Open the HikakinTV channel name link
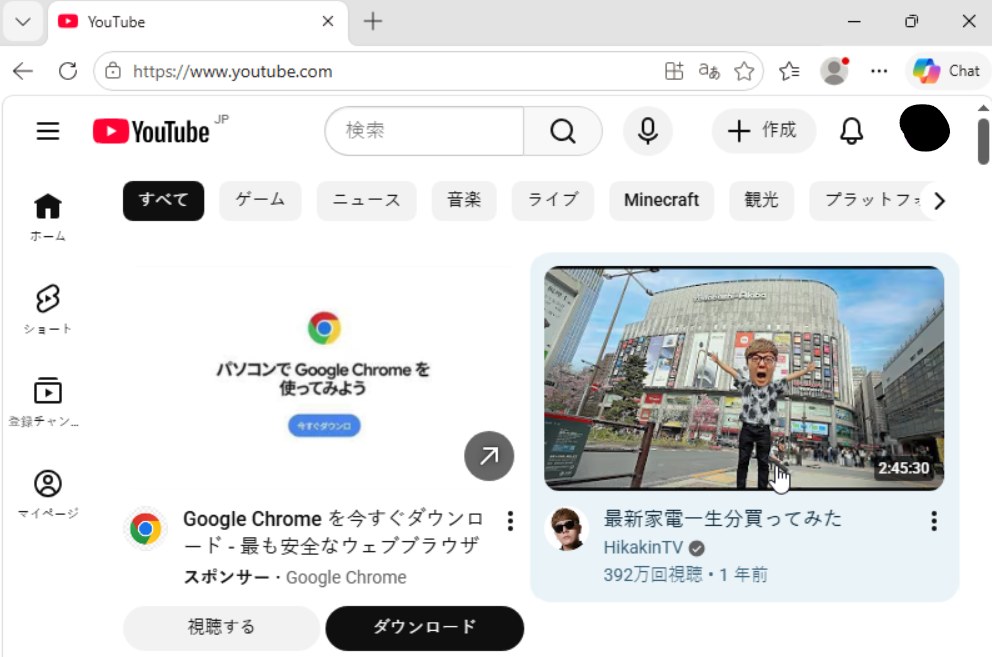This screenshot has width=992, height=657. [643, 548]
